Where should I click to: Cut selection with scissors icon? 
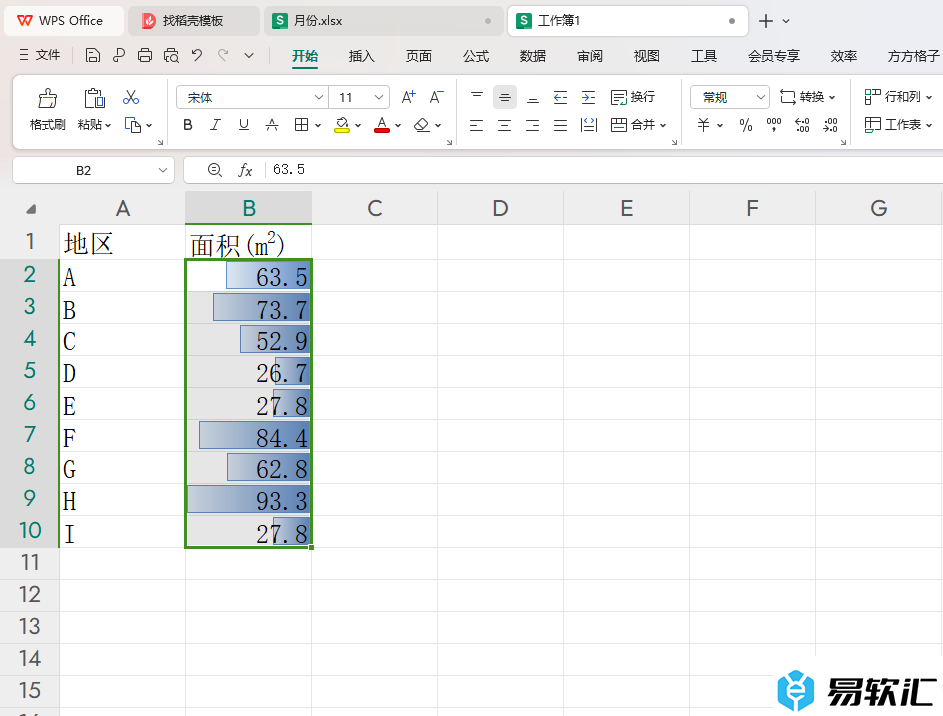click(x=131, y=97)
